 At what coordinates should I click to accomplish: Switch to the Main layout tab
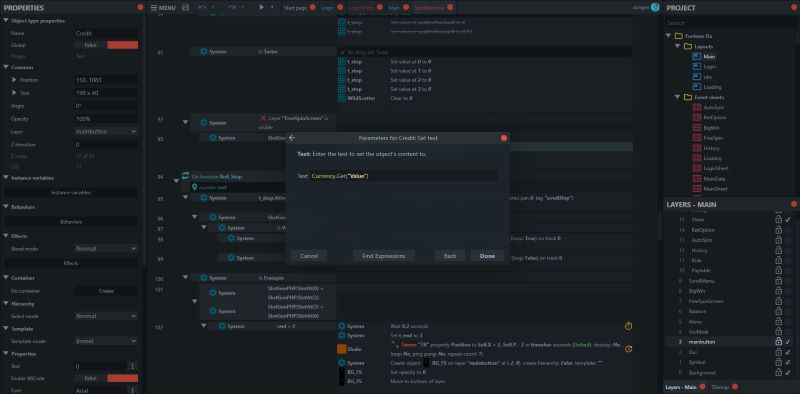point(394,8)
